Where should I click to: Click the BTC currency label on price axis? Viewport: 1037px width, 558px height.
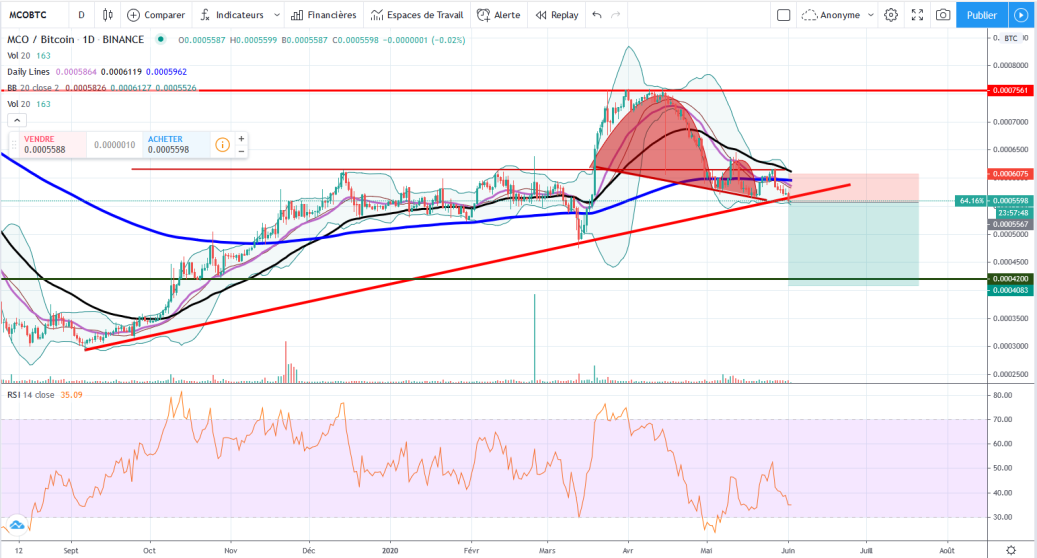coord(1011,38)
